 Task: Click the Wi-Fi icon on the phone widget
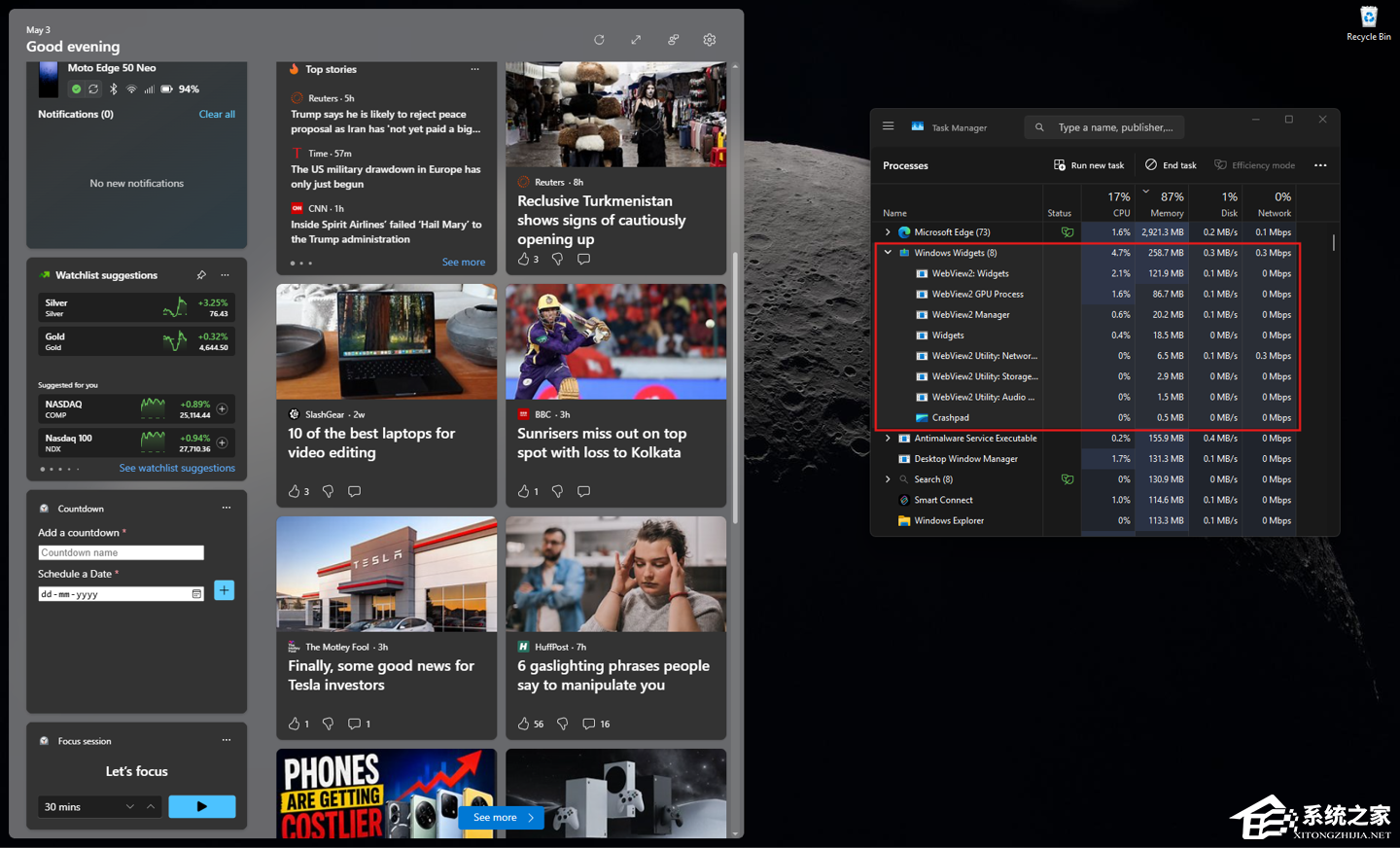click(131, 89)
